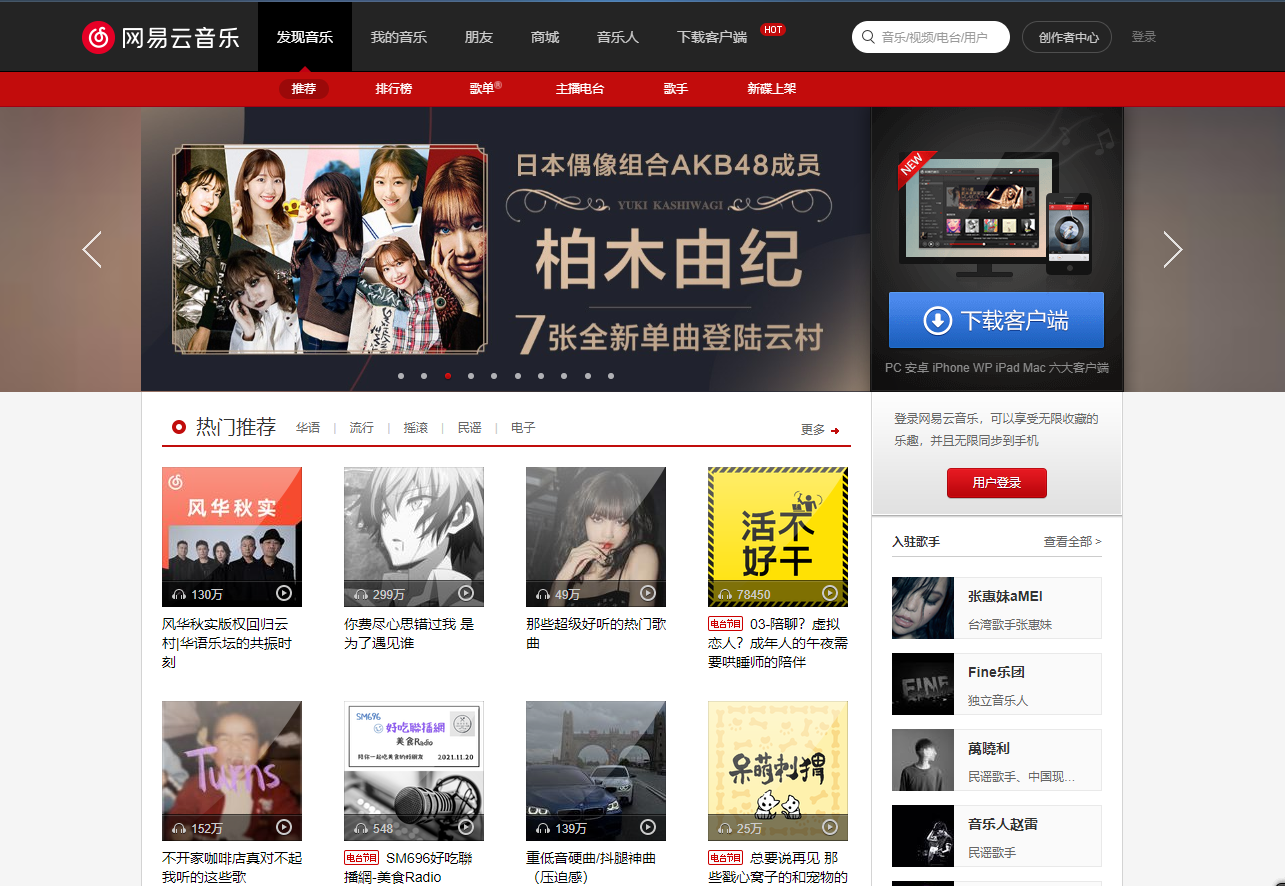Open the Turns playlist cover

(232, 771)
